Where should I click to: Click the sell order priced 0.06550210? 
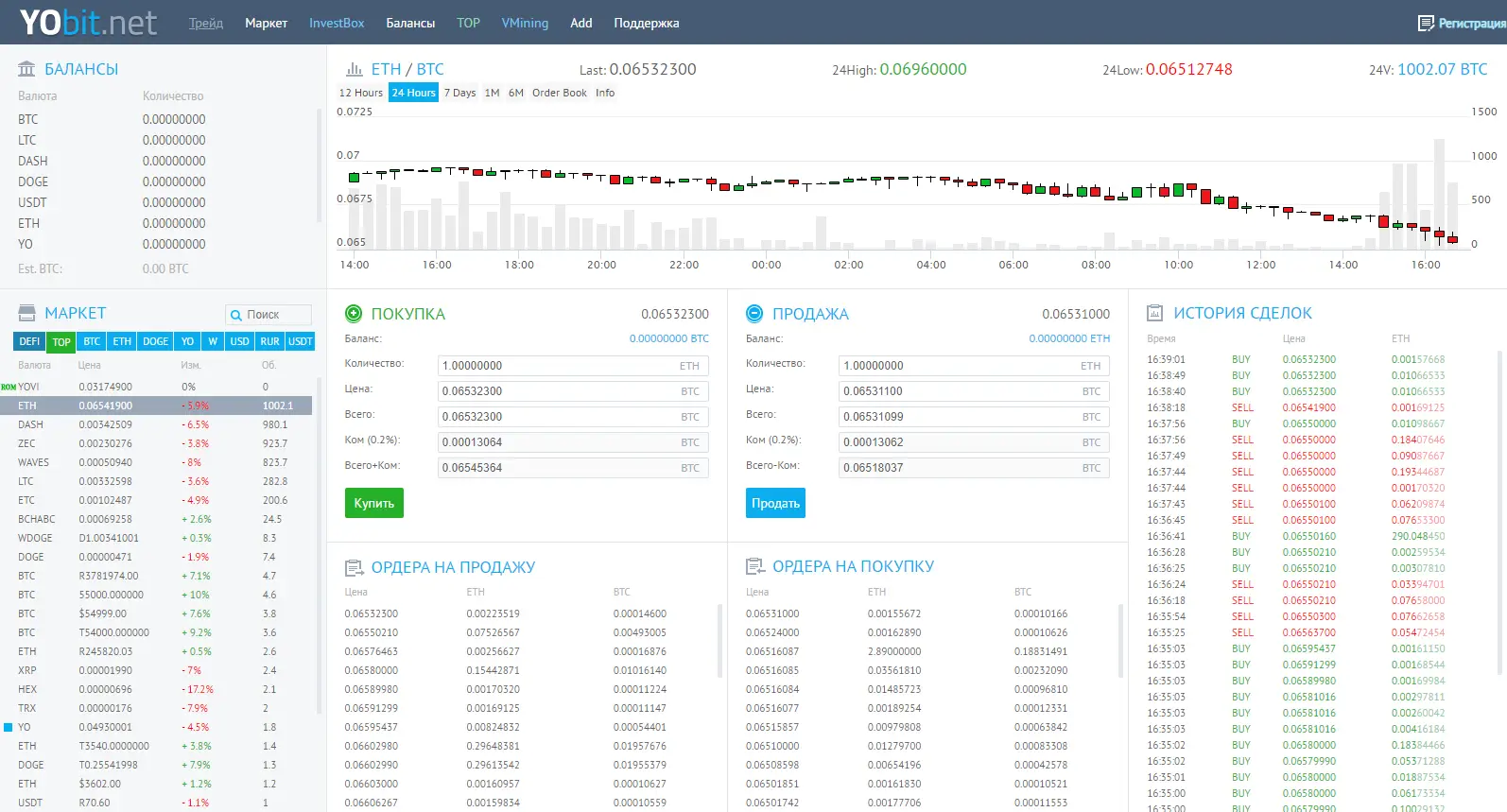click(x=527, y=632)
